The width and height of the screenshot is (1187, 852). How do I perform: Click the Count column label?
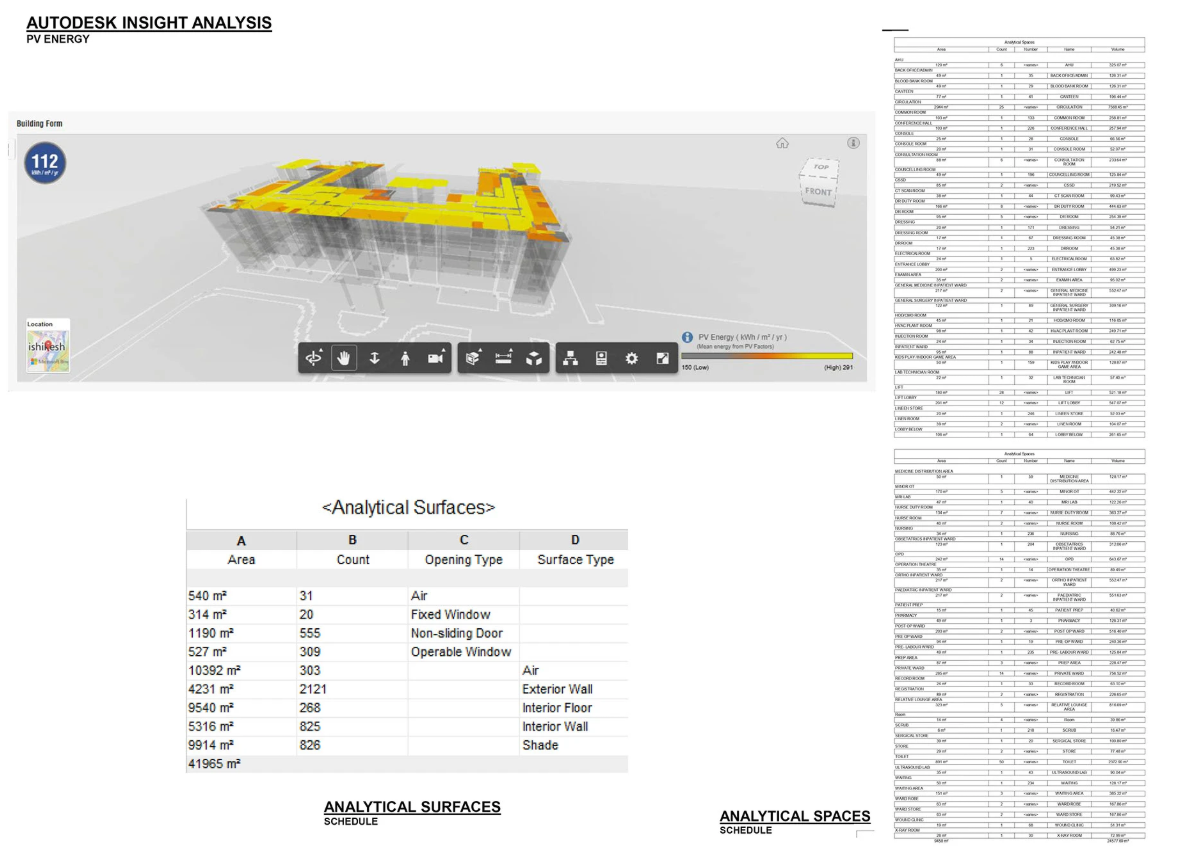coord(353,560)
